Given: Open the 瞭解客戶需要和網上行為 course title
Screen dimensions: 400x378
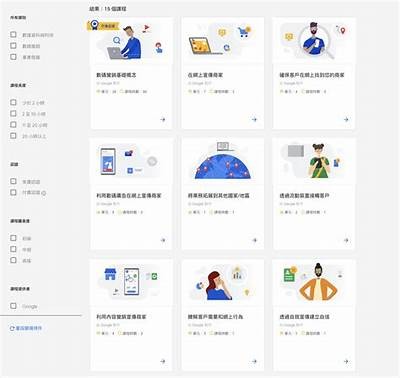Looking at the screenshot, I should pyautogui.click(x=215, y=317).
